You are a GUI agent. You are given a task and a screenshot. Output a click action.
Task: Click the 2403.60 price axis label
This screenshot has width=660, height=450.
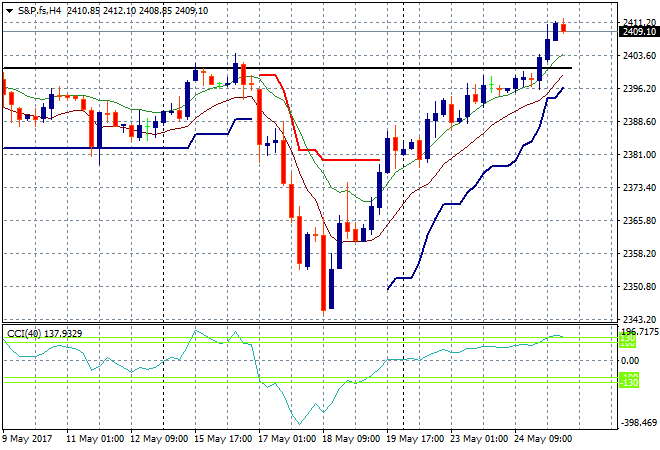click(639, 56)
